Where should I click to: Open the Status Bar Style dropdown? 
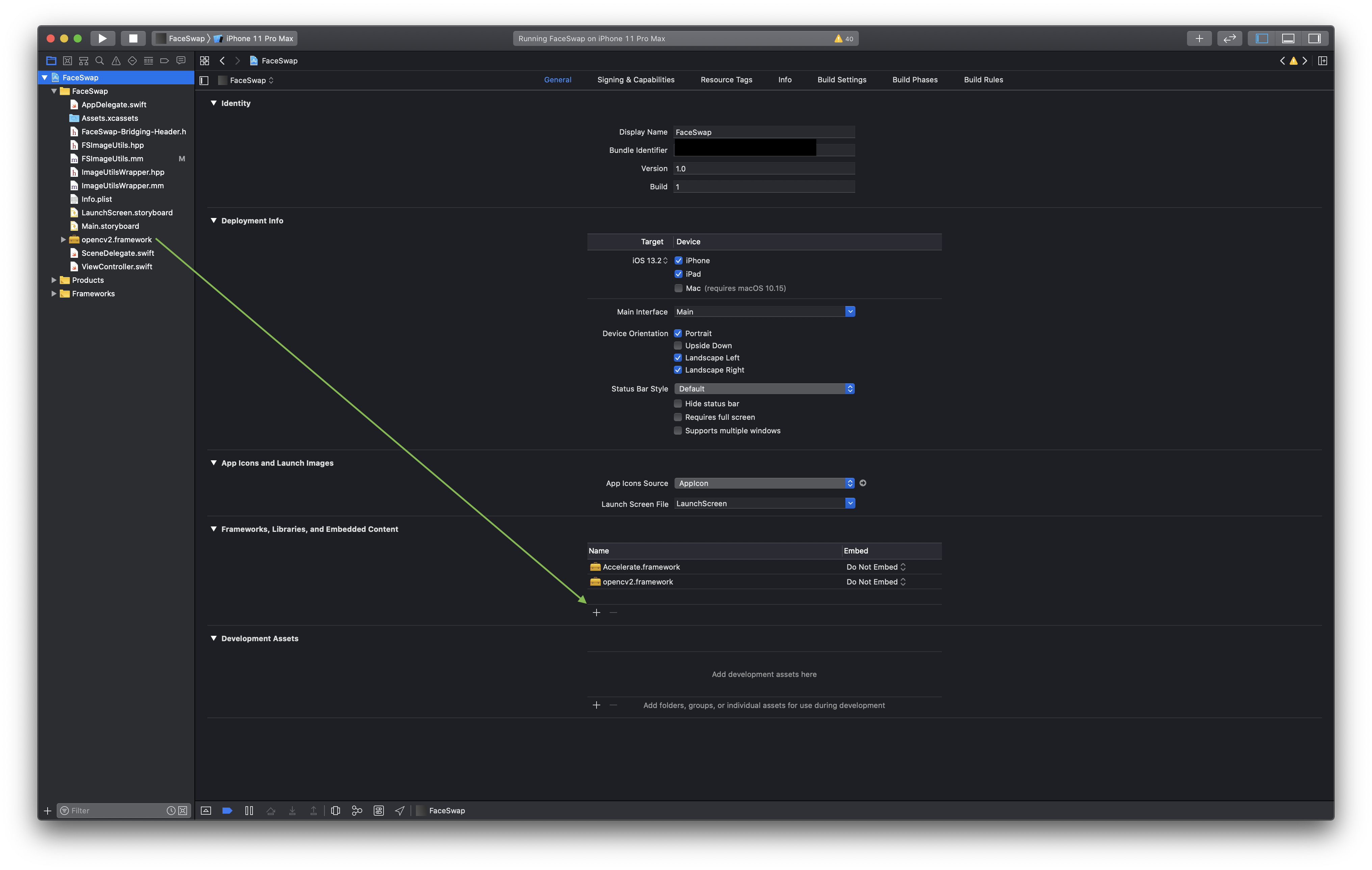click(x=764, y=389)
